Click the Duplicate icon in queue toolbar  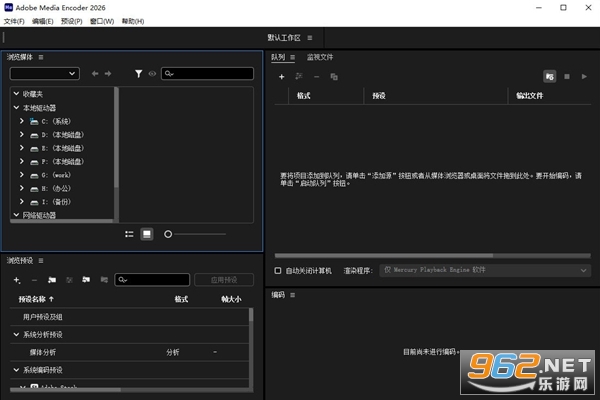334,77
